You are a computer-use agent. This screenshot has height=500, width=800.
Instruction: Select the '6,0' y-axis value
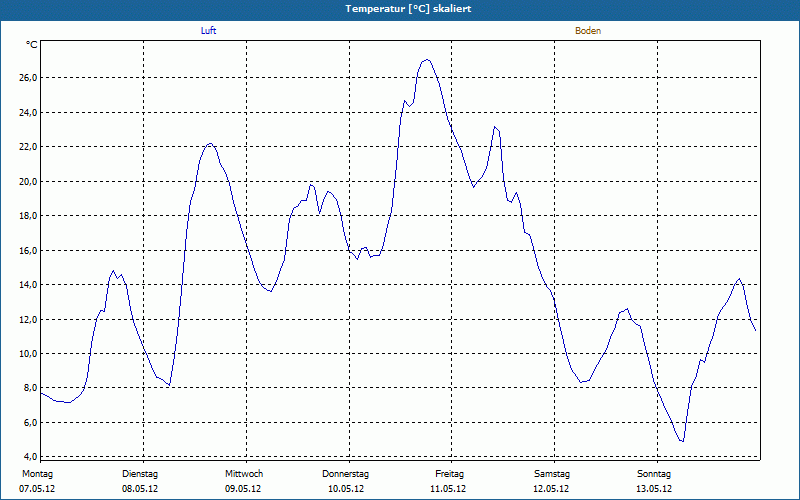tap(31, 422)
